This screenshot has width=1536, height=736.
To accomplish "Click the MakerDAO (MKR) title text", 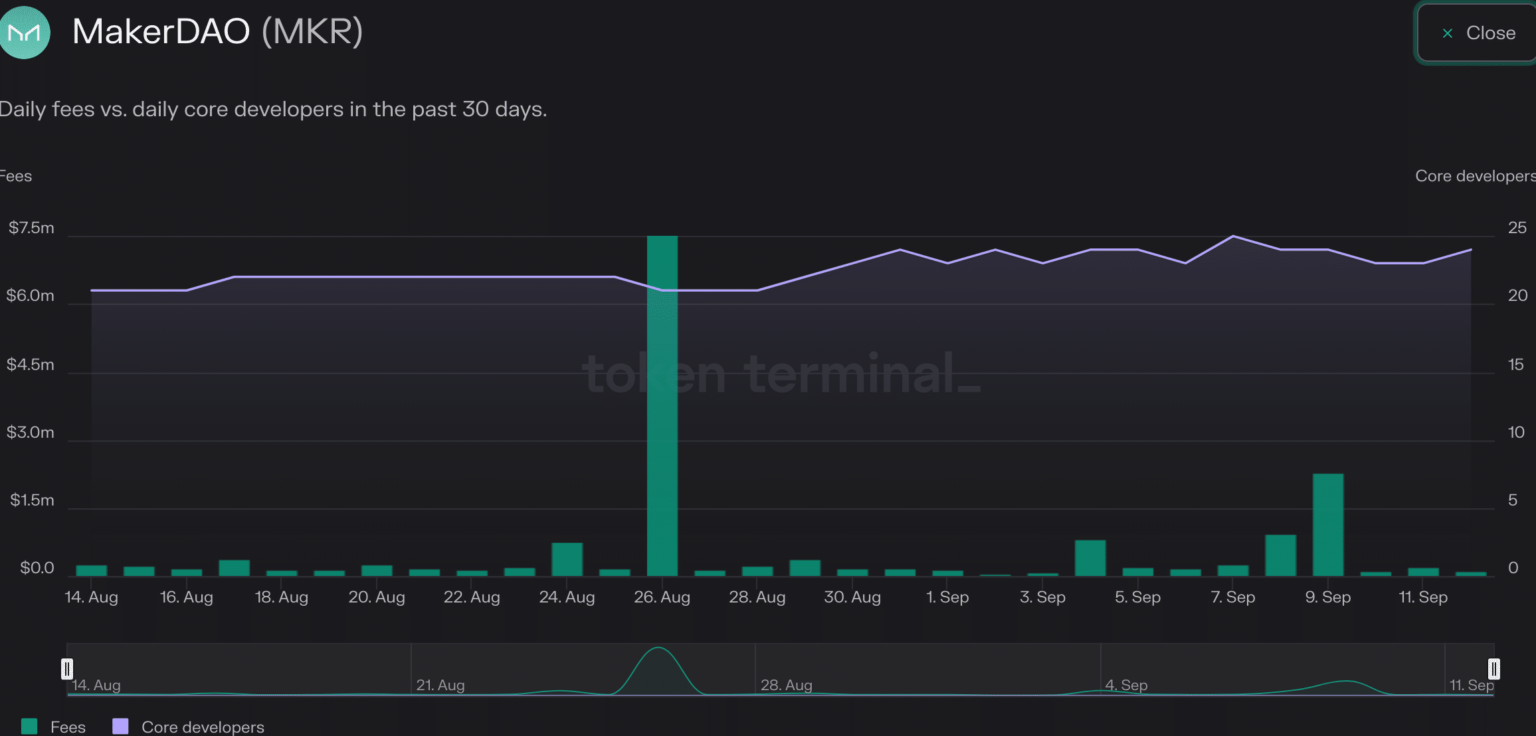I will [217, 33].
